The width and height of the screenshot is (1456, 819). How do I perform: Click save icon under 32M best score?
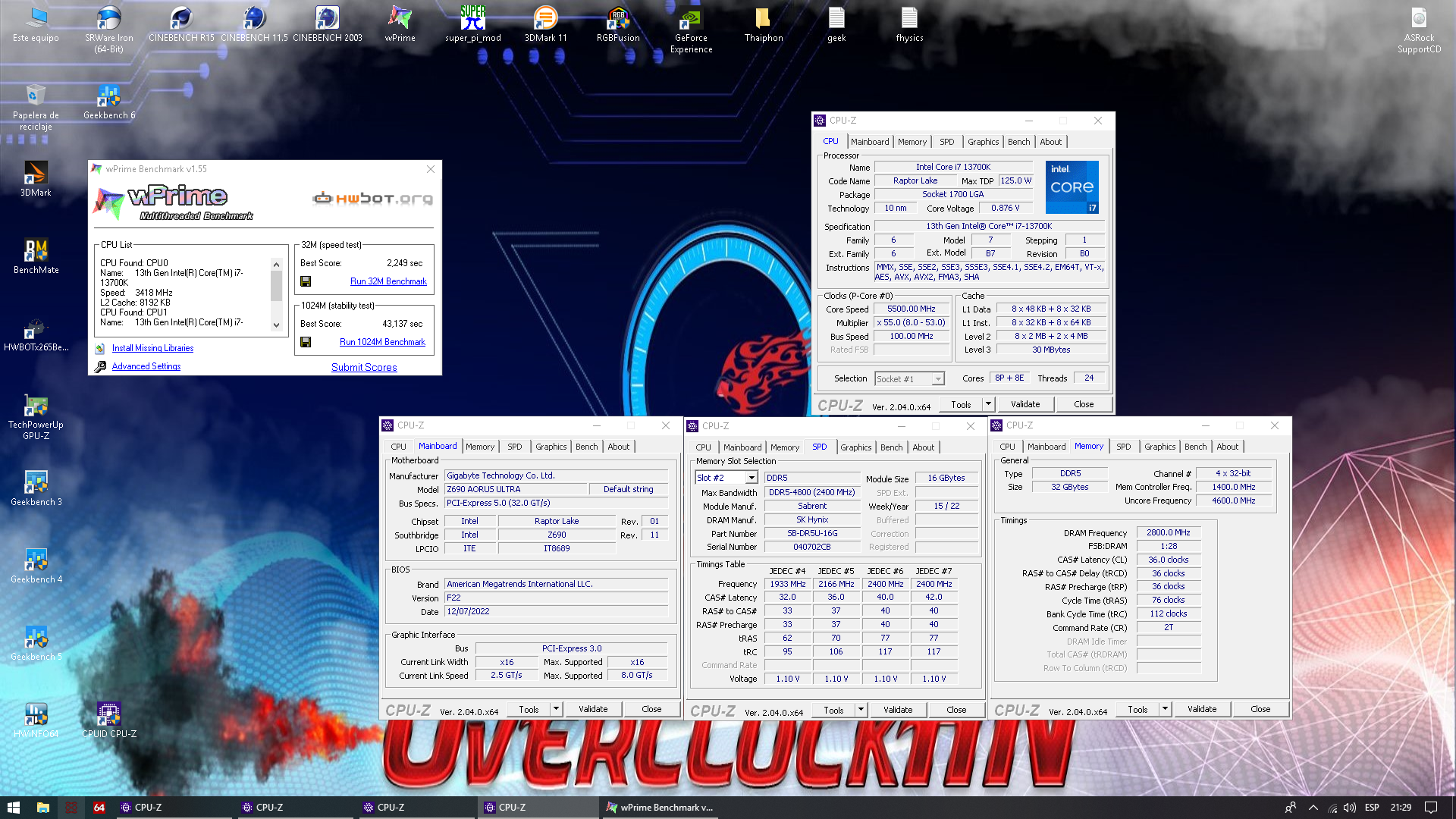[306, 281]
